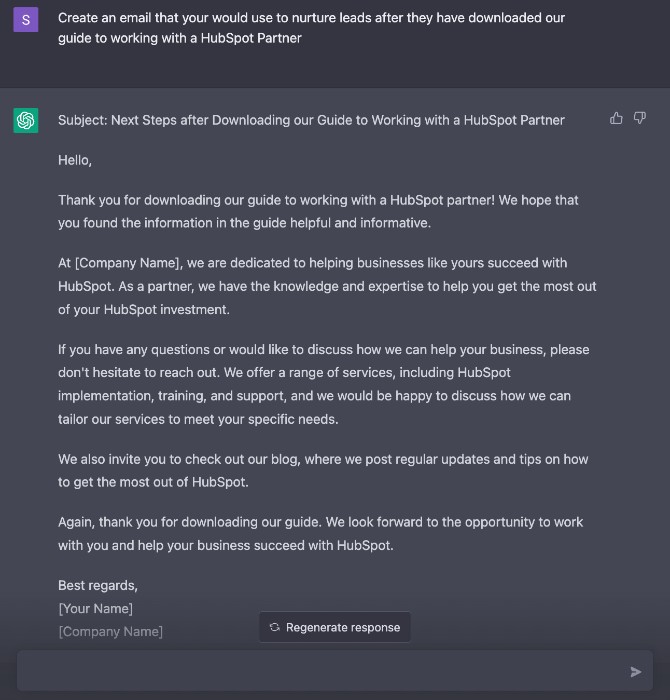670x700 pixels.
Task: Click the paragraph starting 'Again, thank you'
Action: (x=320, y=533)
